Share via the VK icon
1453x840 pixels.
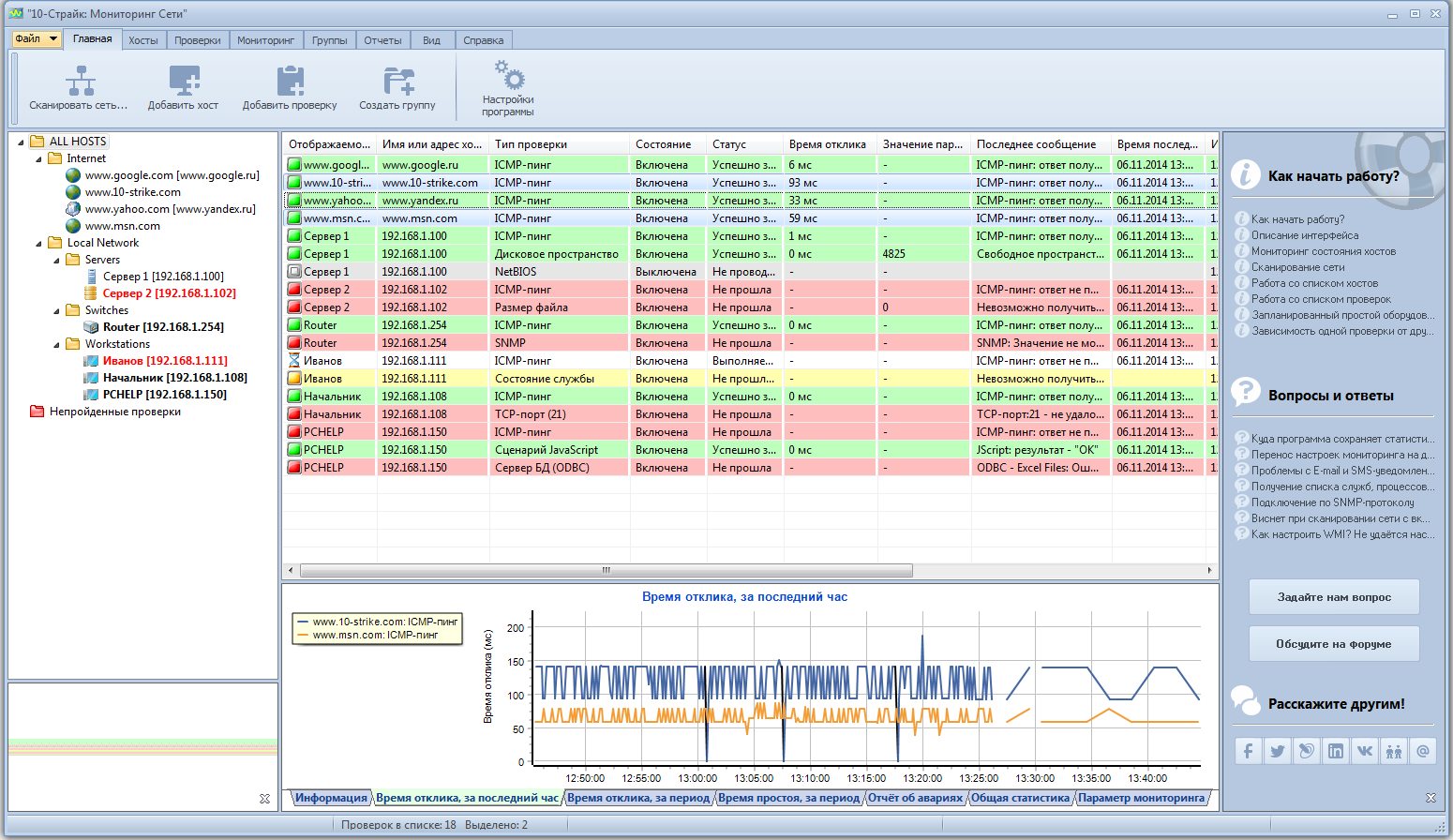1365,751
